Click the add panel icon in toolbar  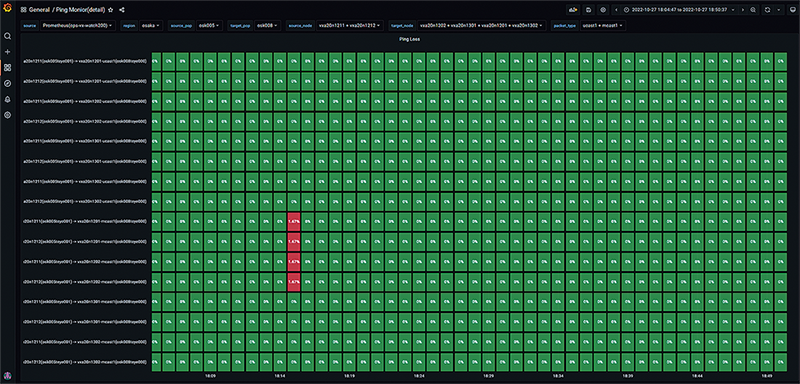click(x=573, y=10)
